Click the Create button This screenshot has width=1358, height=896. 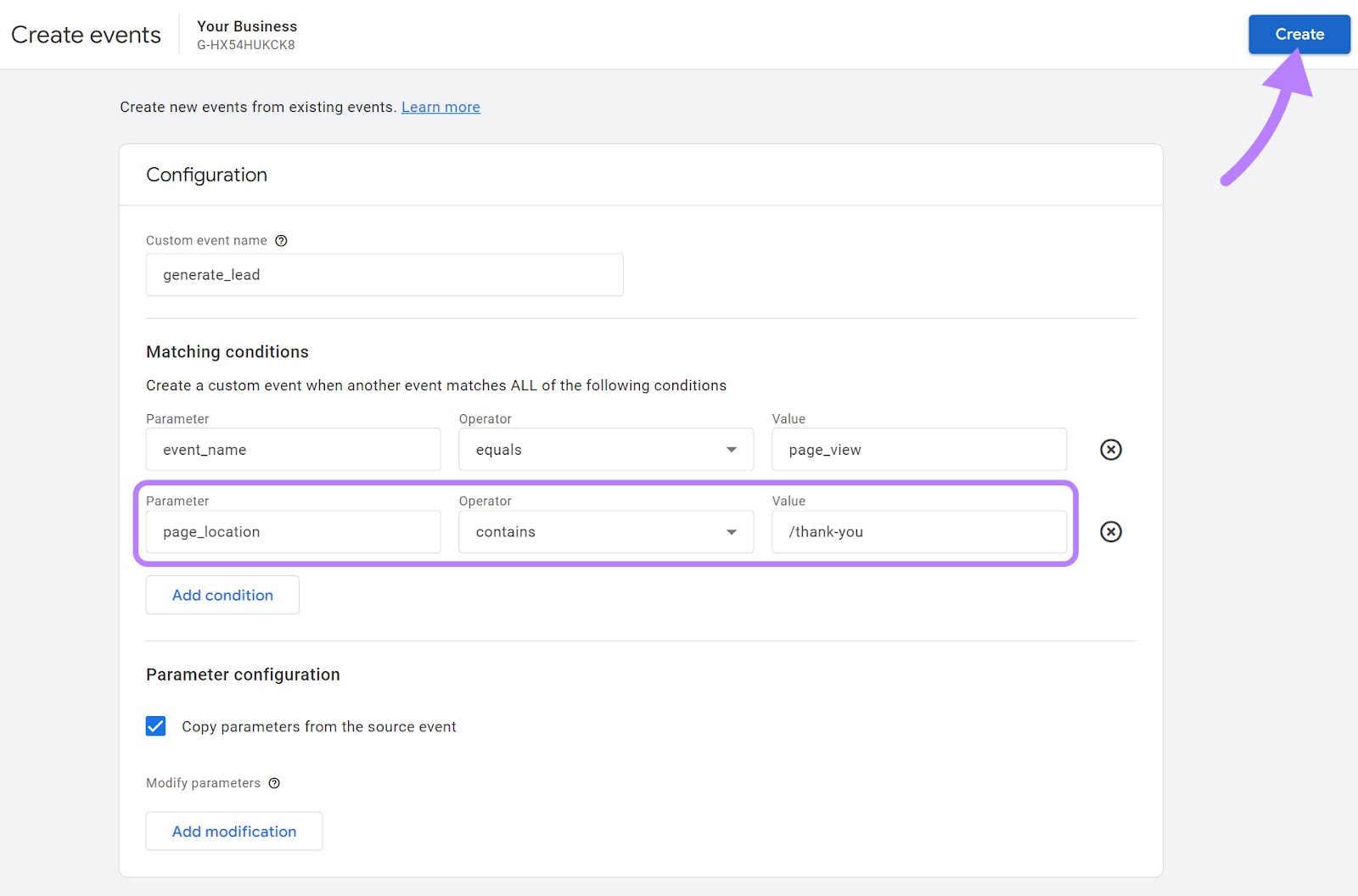click(1299, 34)
